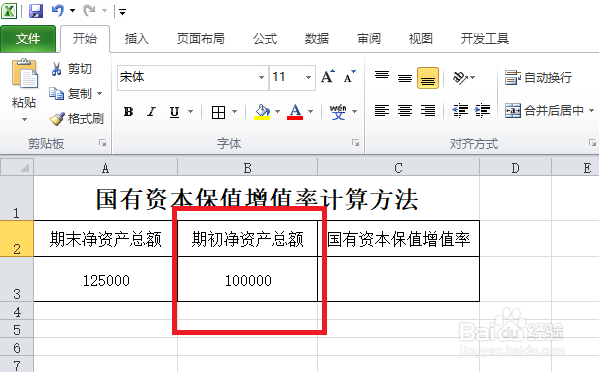Screen dimensions: 599x372
Task: Open the underline style dropdown arrow
Action: pos(190,112)
